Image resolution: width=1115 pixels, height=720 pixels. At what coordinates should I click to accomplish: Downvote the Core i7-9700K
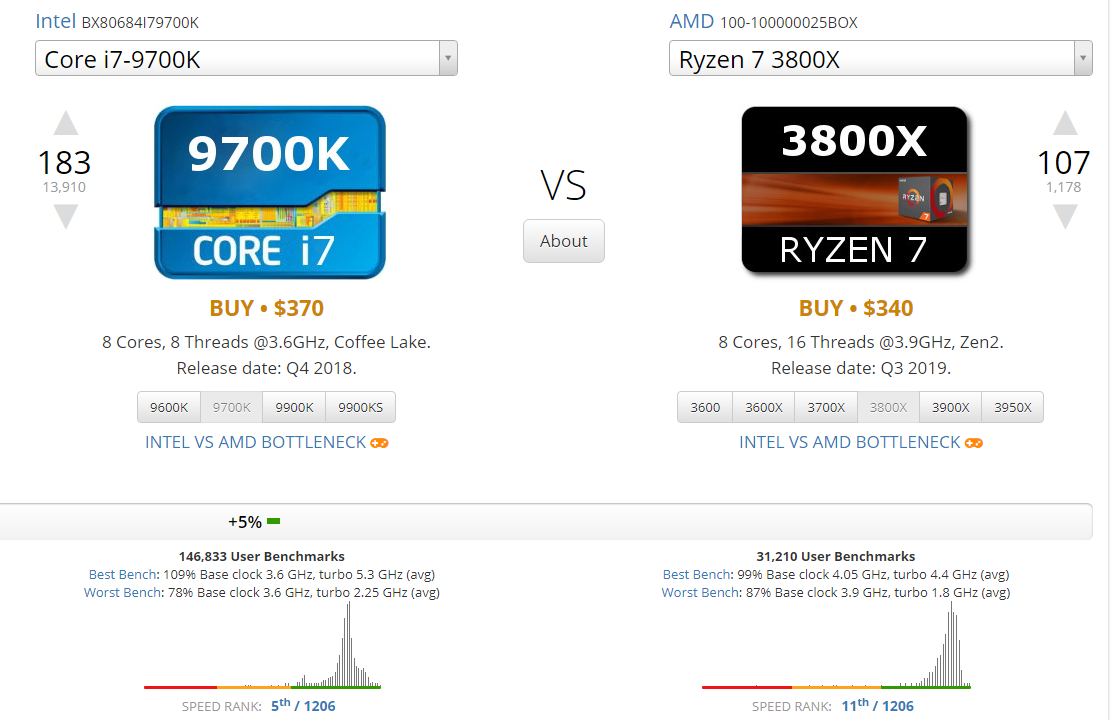(65, 216)
